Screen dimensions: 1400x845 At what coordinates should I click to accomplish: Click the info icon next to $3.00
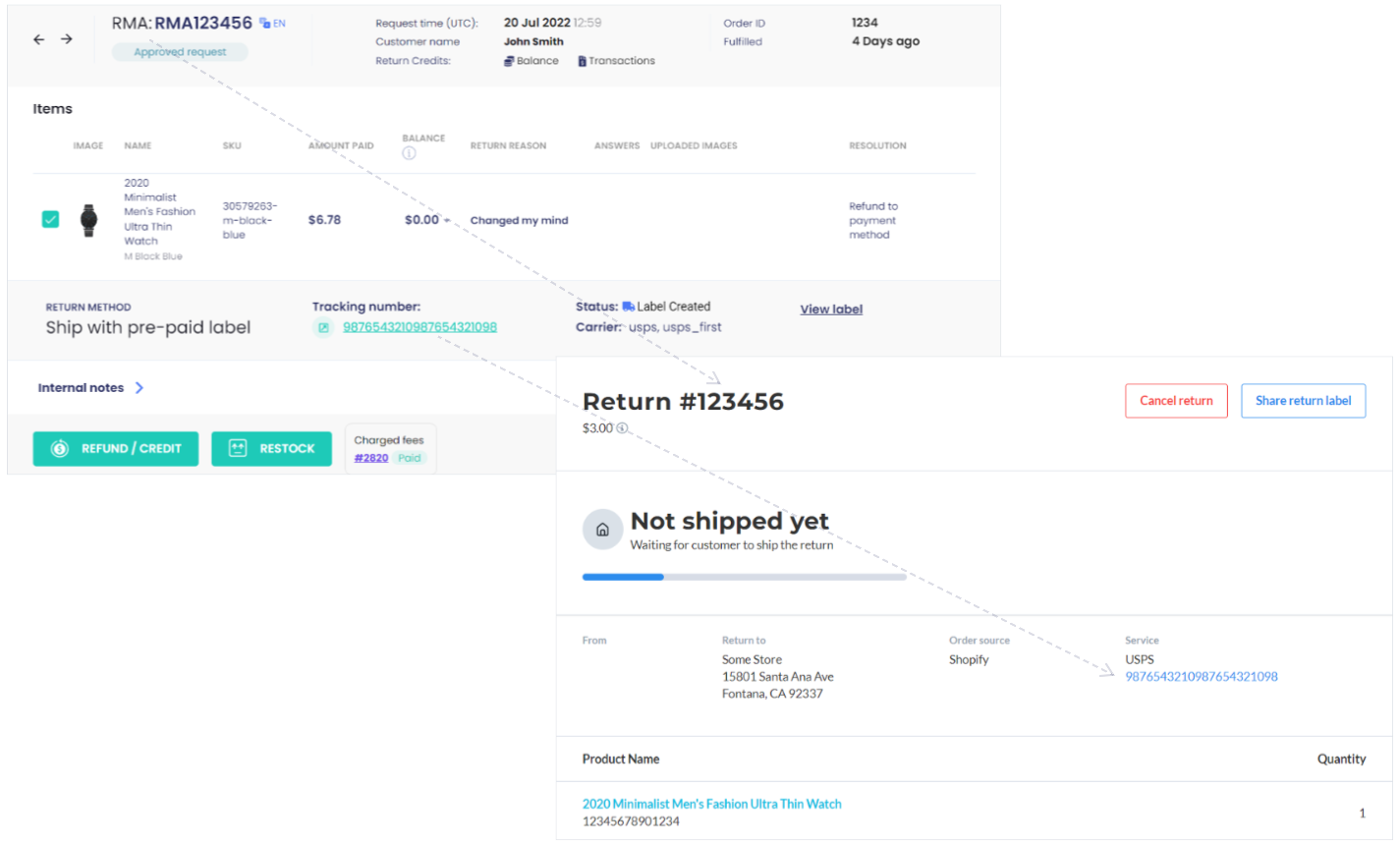620,427
